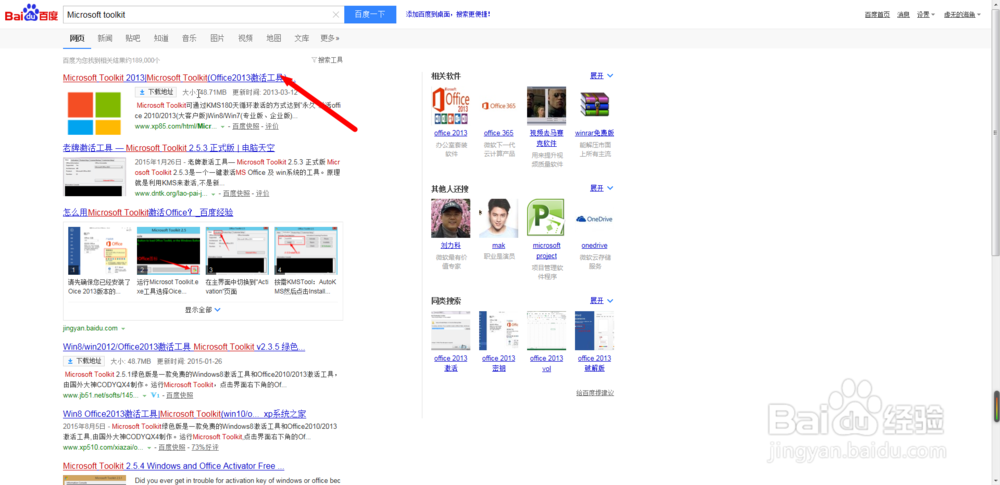Open the Office 2013 software icon

pyautogui.click(x=450, y=105)
